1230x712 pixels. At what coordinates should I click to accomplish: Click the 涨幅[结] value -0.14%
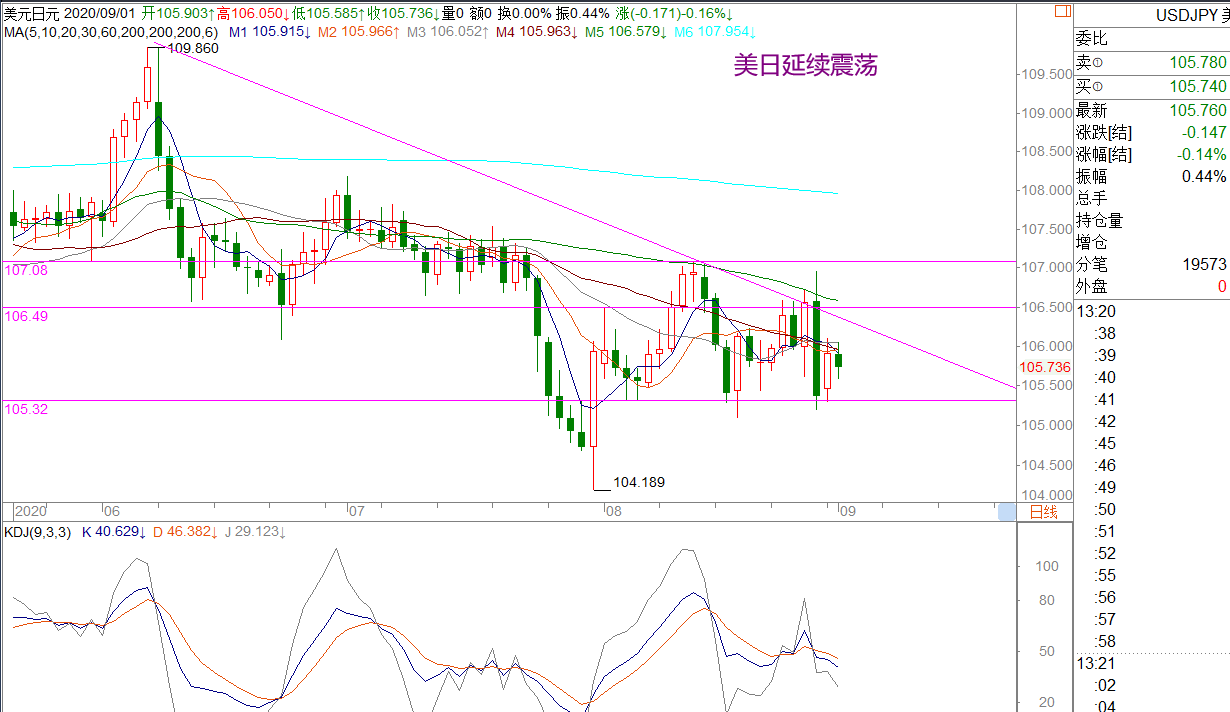[x=1202, y=155]
